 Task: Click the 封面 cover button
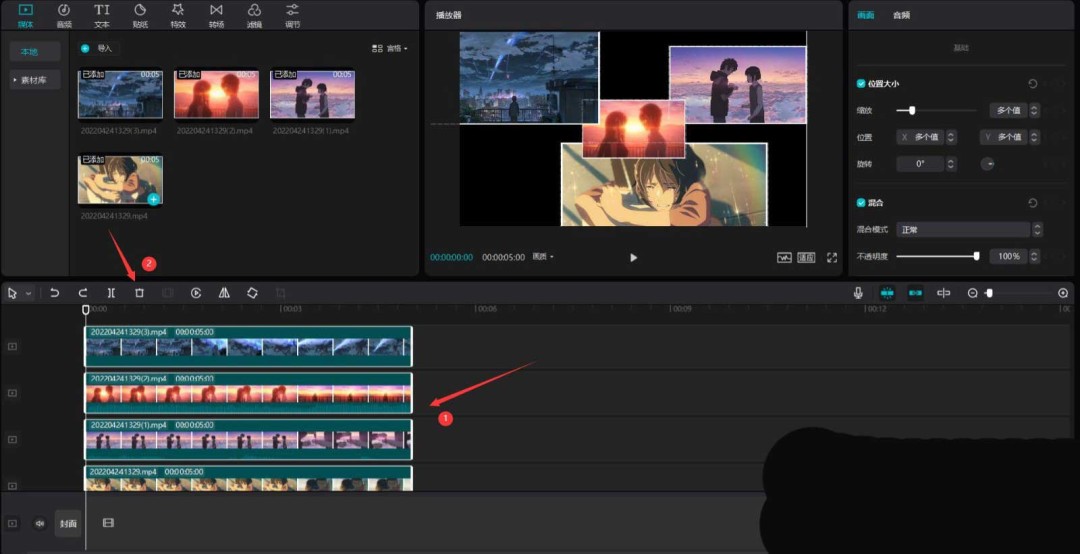pos(68,523)
